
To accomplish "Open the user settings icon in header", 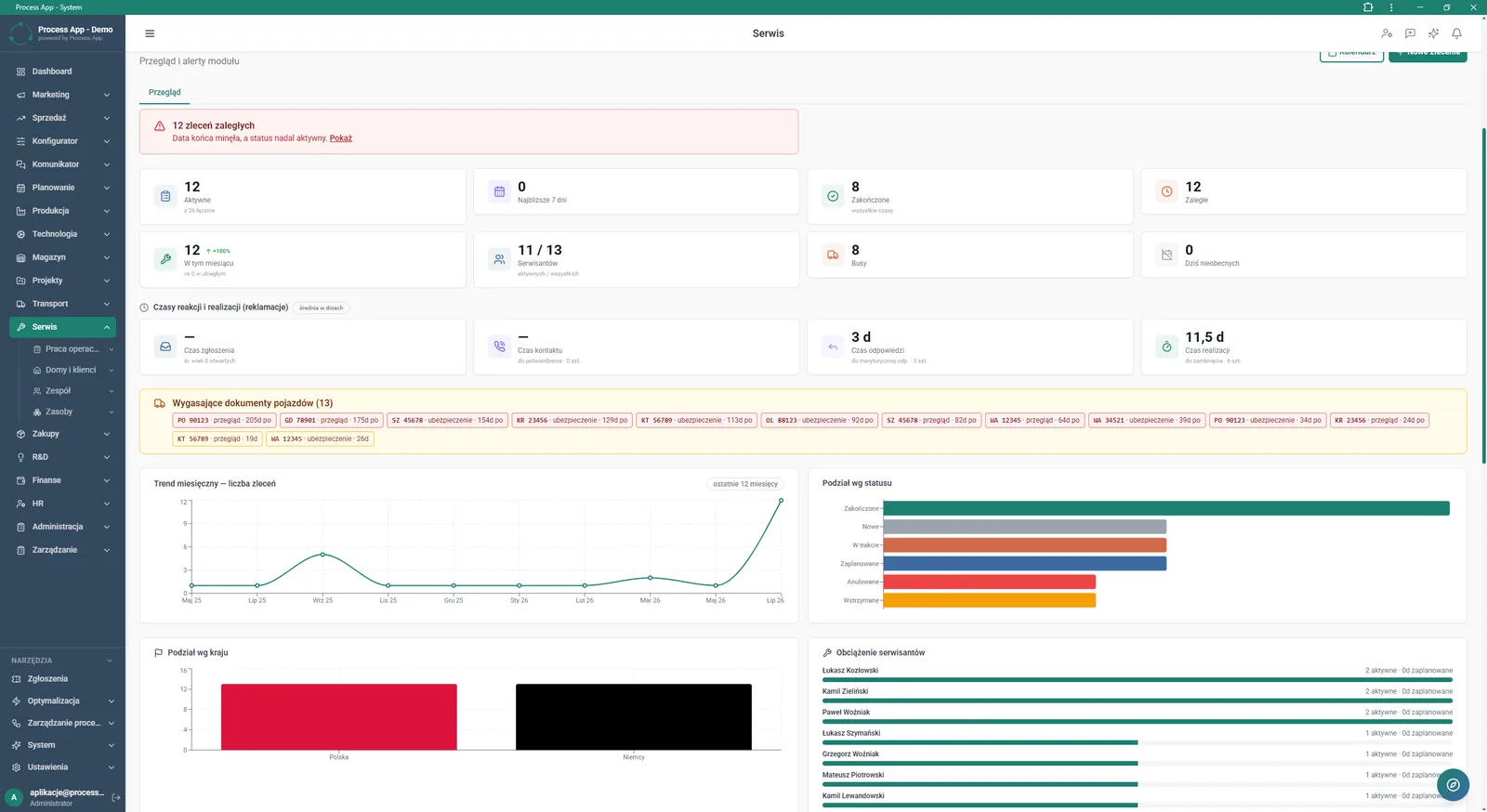I will (x=1387, y=33).
